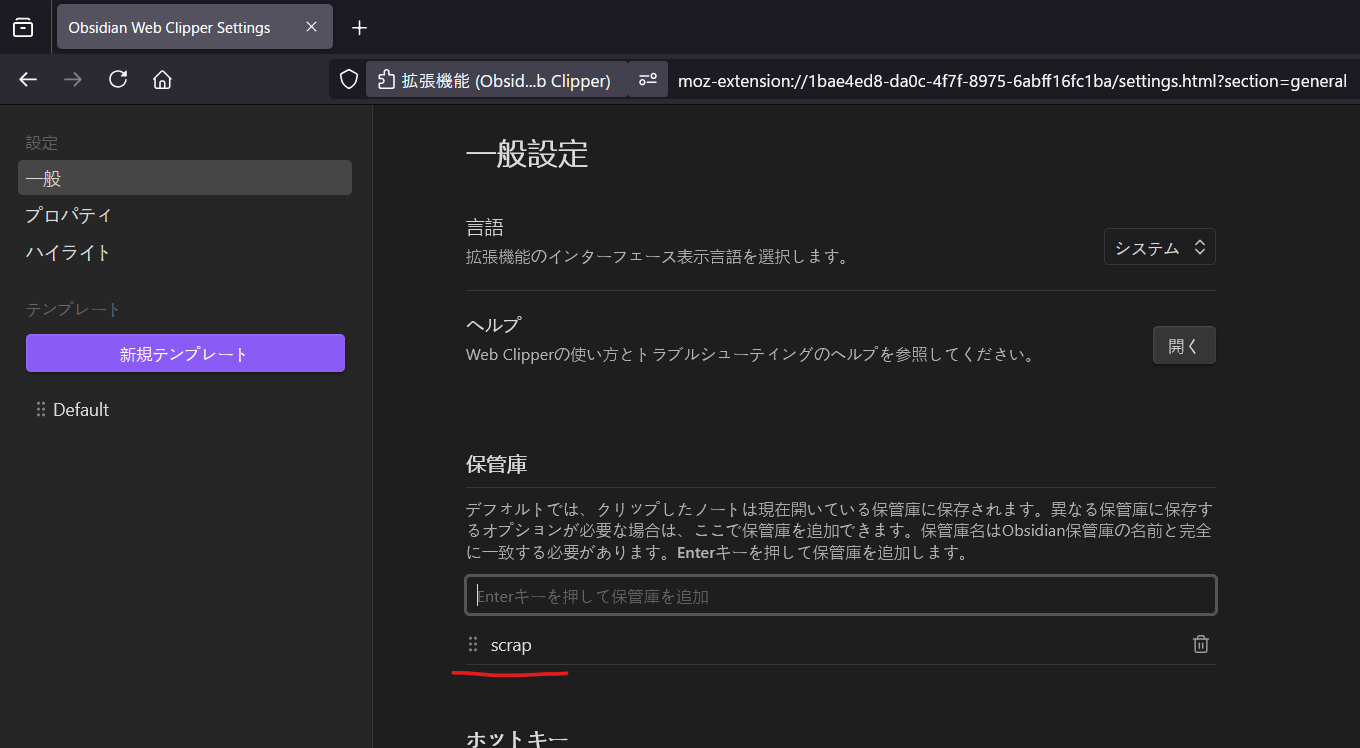Delete the scrap vault with trash icon
Screen dimensions: 1360x748
(x=1201, y=645)
